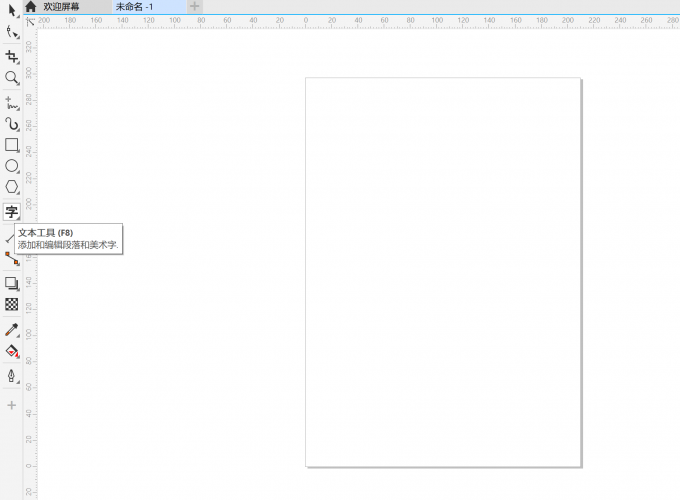Activate the Text tool (字)
The width and height of the screenshot is (680, 500).
pos(11,211)
